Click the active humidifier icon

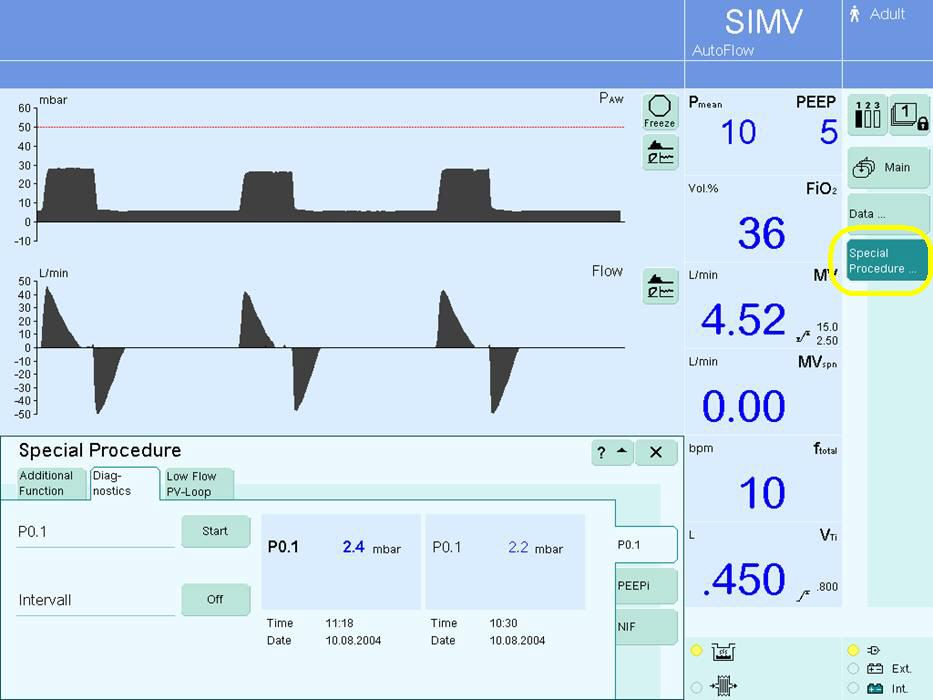click(722, 650)
